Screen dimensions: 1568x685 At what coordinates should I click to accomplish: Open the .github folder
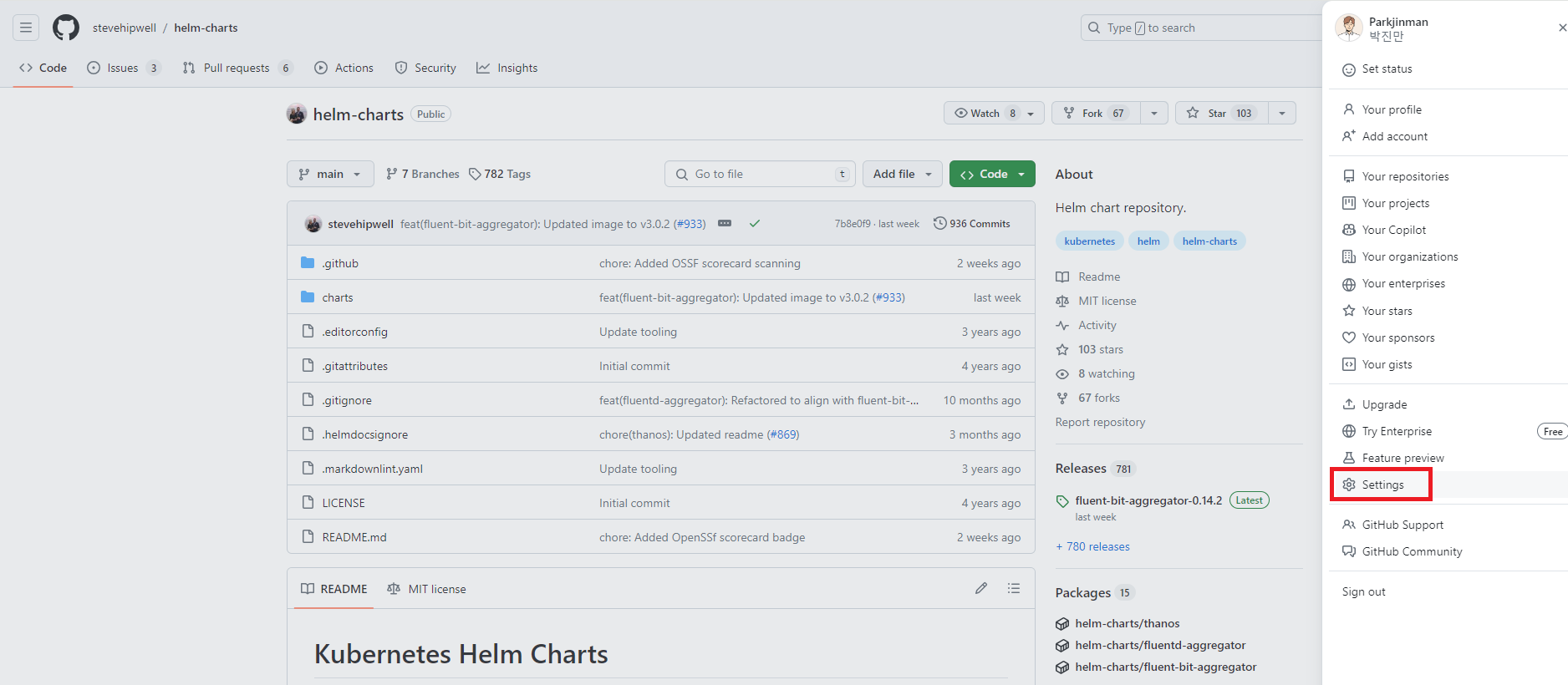click(340, 263)
